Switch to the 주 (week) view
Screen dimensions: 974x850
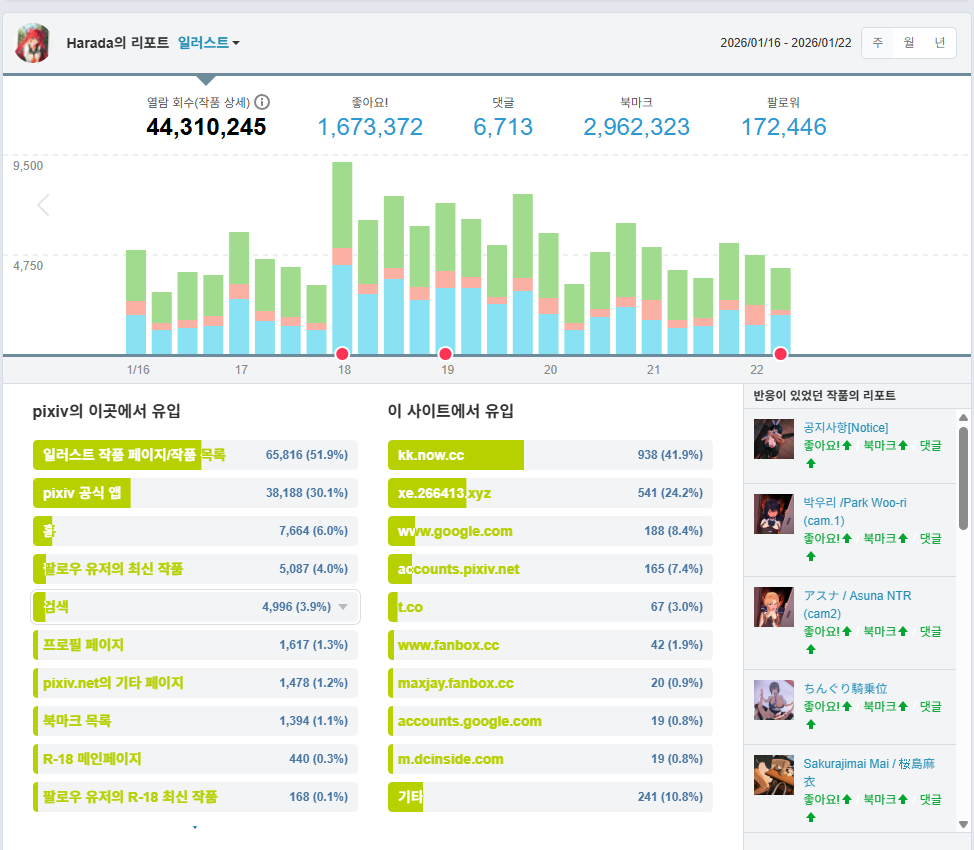tap(877, 43)
